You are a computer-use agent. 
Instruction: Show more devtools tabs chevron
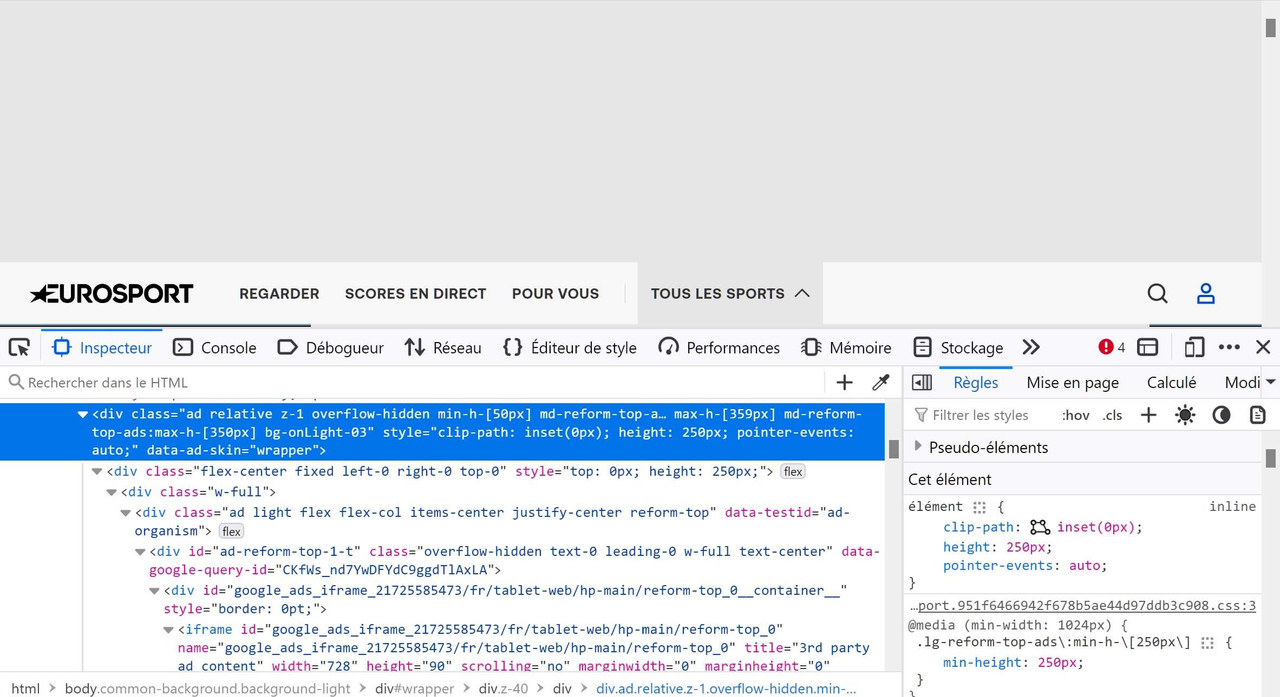(x=1031, y=347)
